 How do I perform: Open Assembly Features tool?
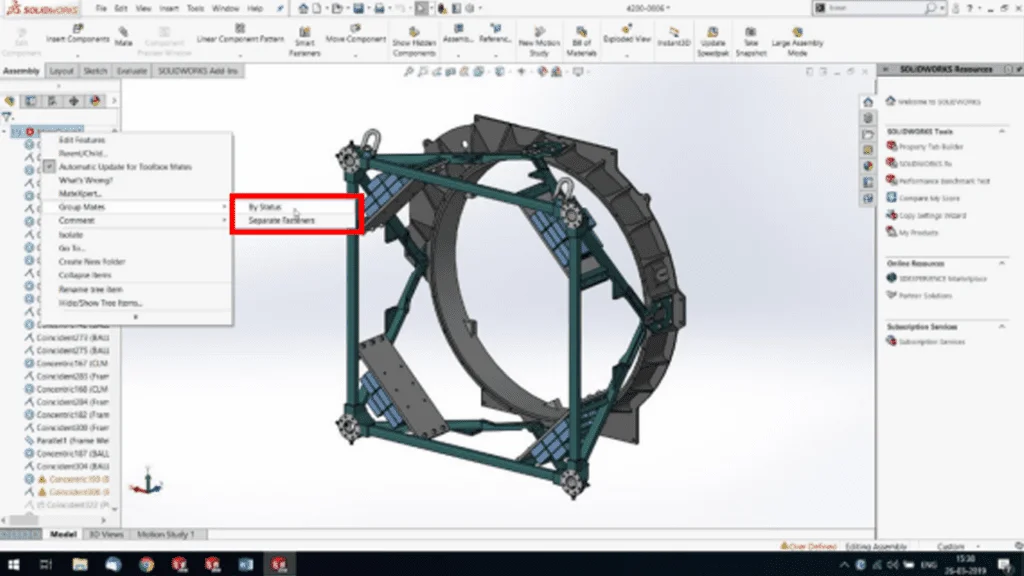coord(458,34)
